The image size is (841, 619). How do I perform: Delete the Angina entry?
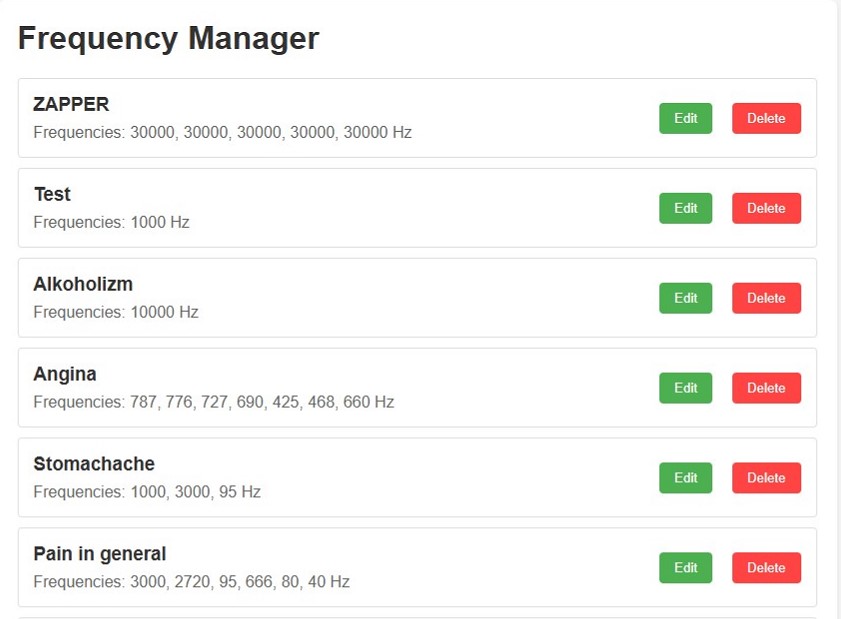coord(766,388)
